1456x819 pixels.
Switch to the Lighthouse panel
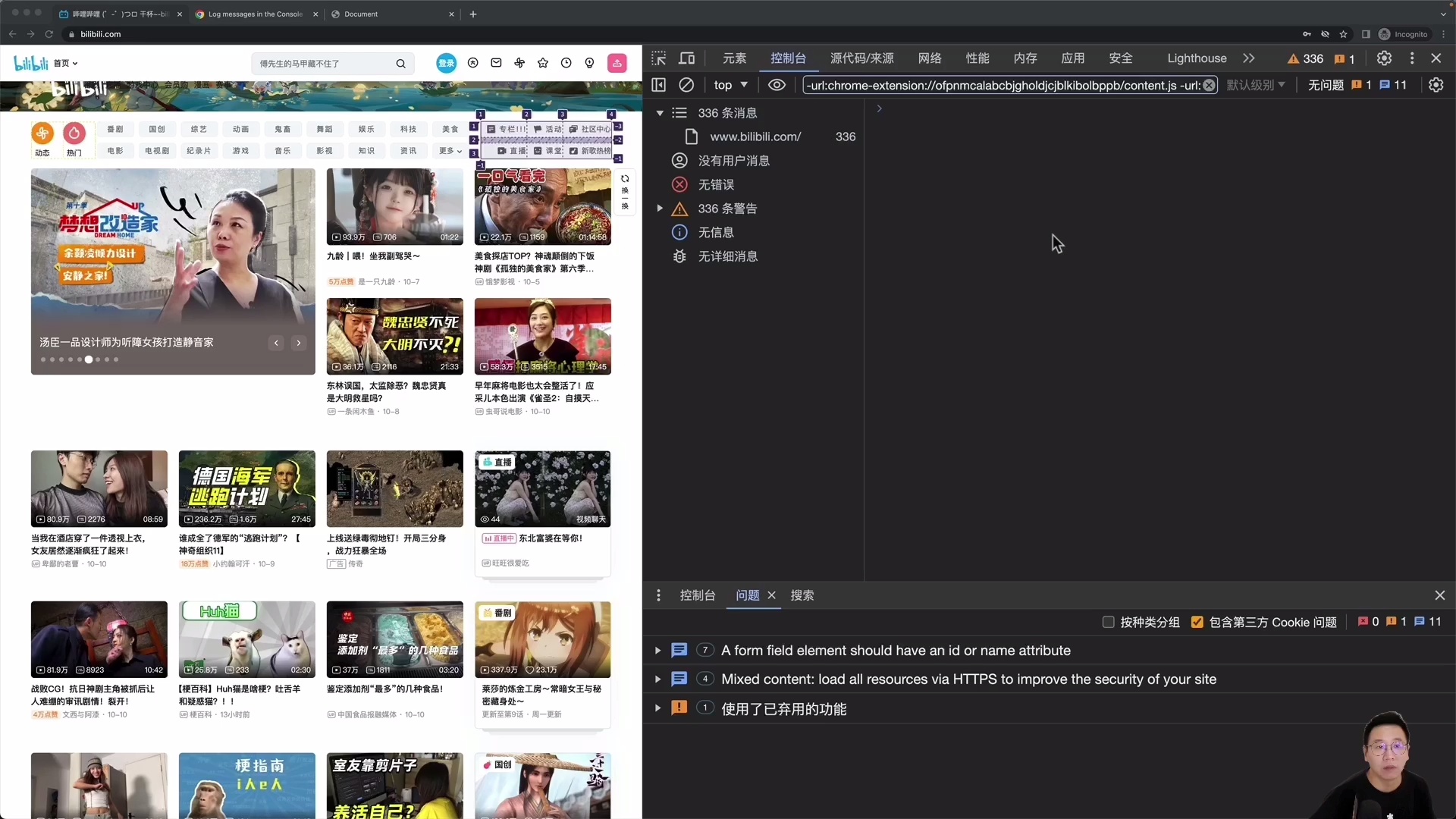pyautogui.click(x=1196, y=58)
